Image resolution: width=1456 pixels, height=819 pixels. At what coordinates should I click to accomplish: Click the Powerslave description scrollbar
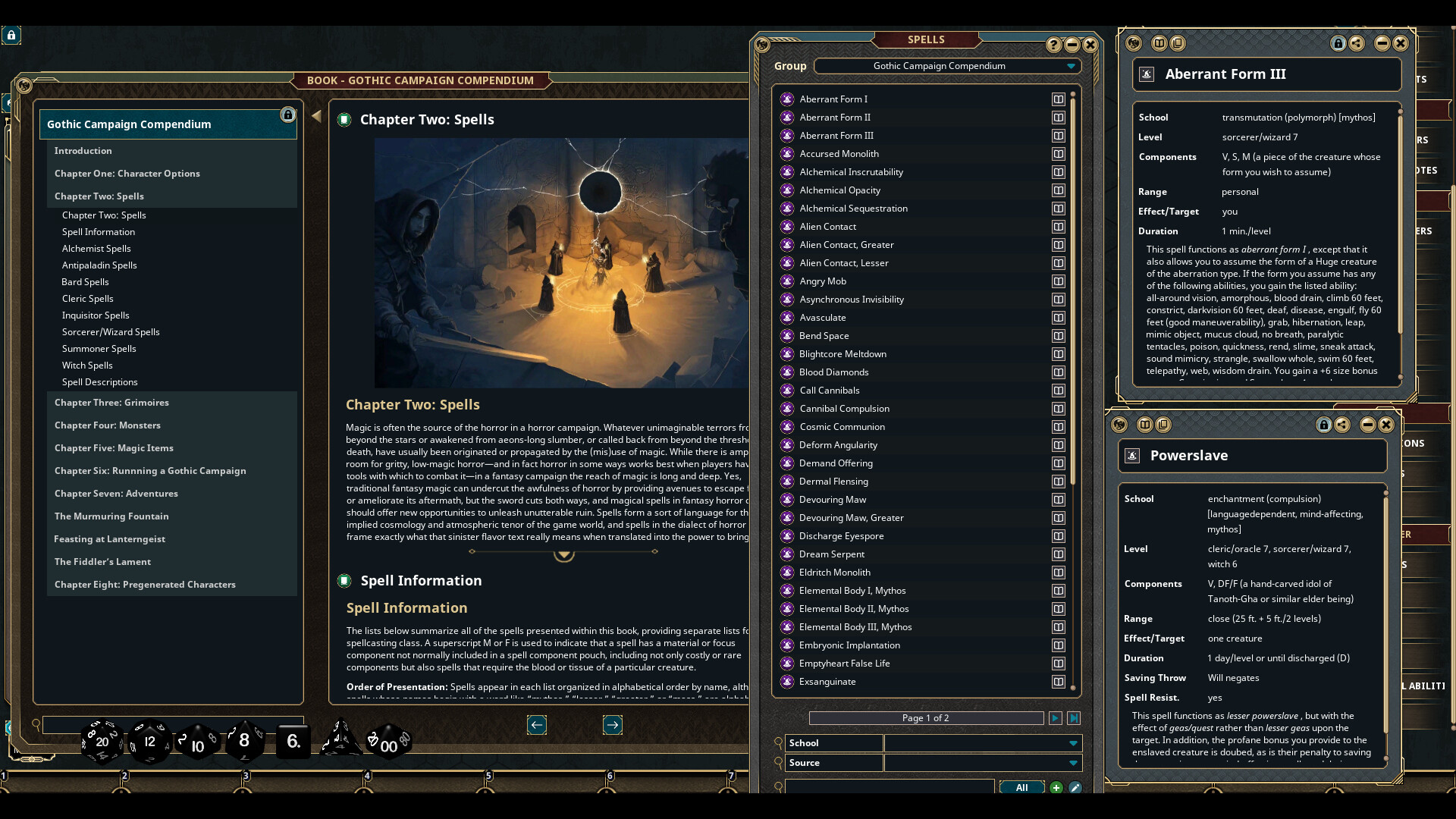click(x=1385, y=614)
